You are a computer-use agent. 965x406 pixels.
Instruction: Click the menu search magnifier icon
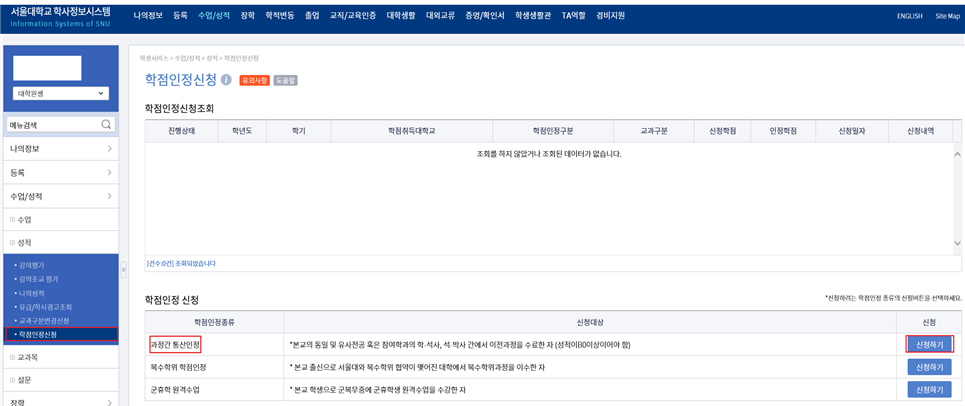(106, 125)
